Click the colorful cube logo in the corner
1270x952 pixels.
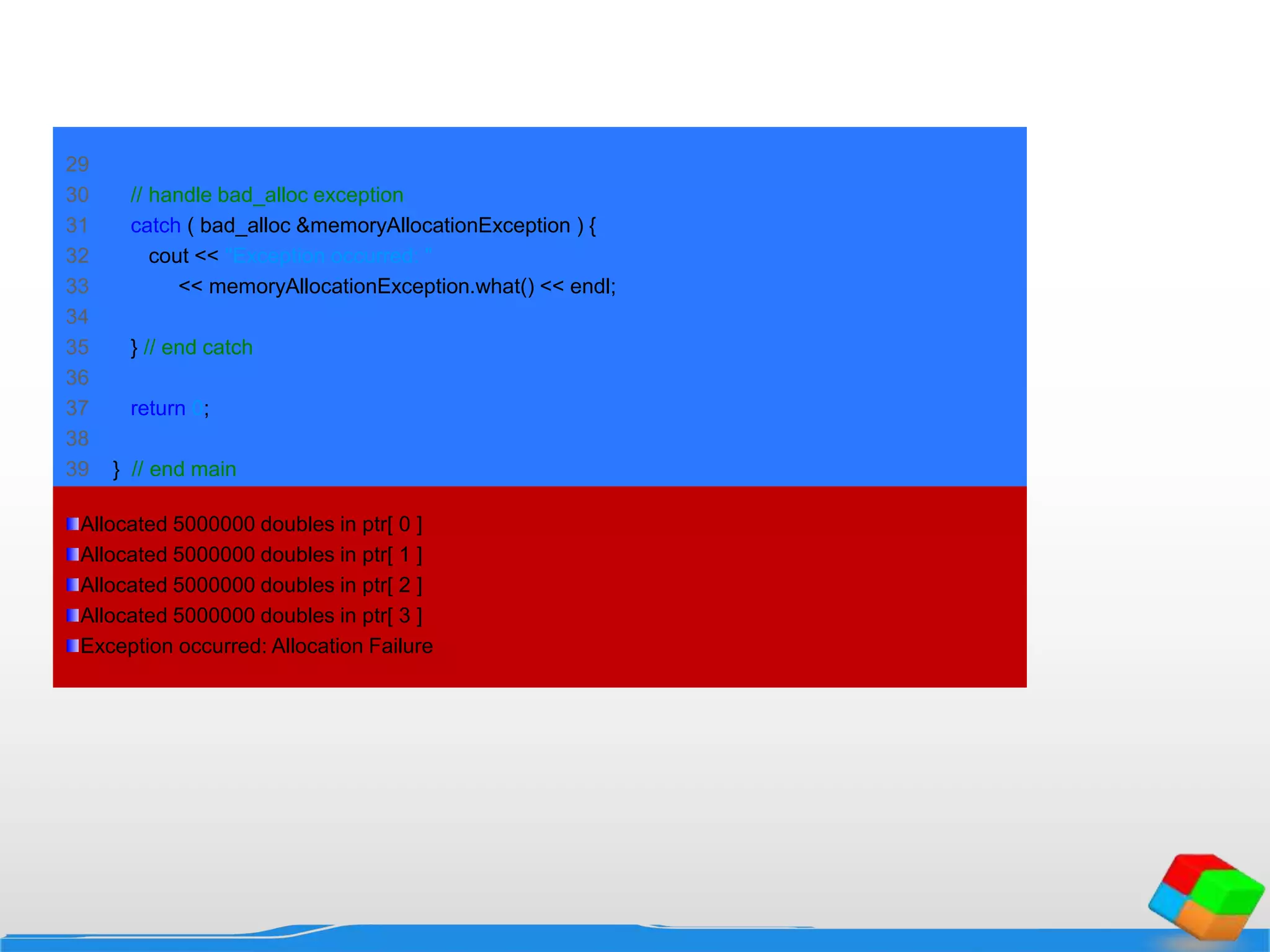tap(1206, 896)
